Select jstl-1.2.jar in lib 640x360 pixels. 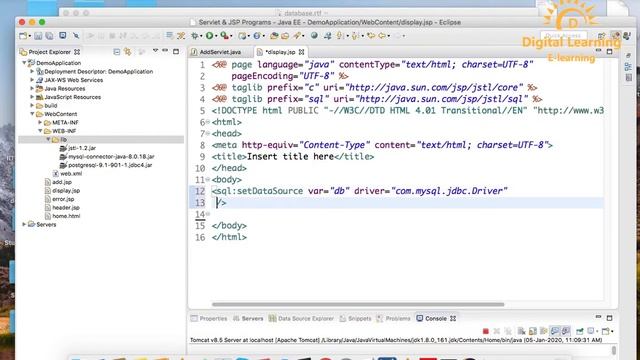tap(78, 148)
